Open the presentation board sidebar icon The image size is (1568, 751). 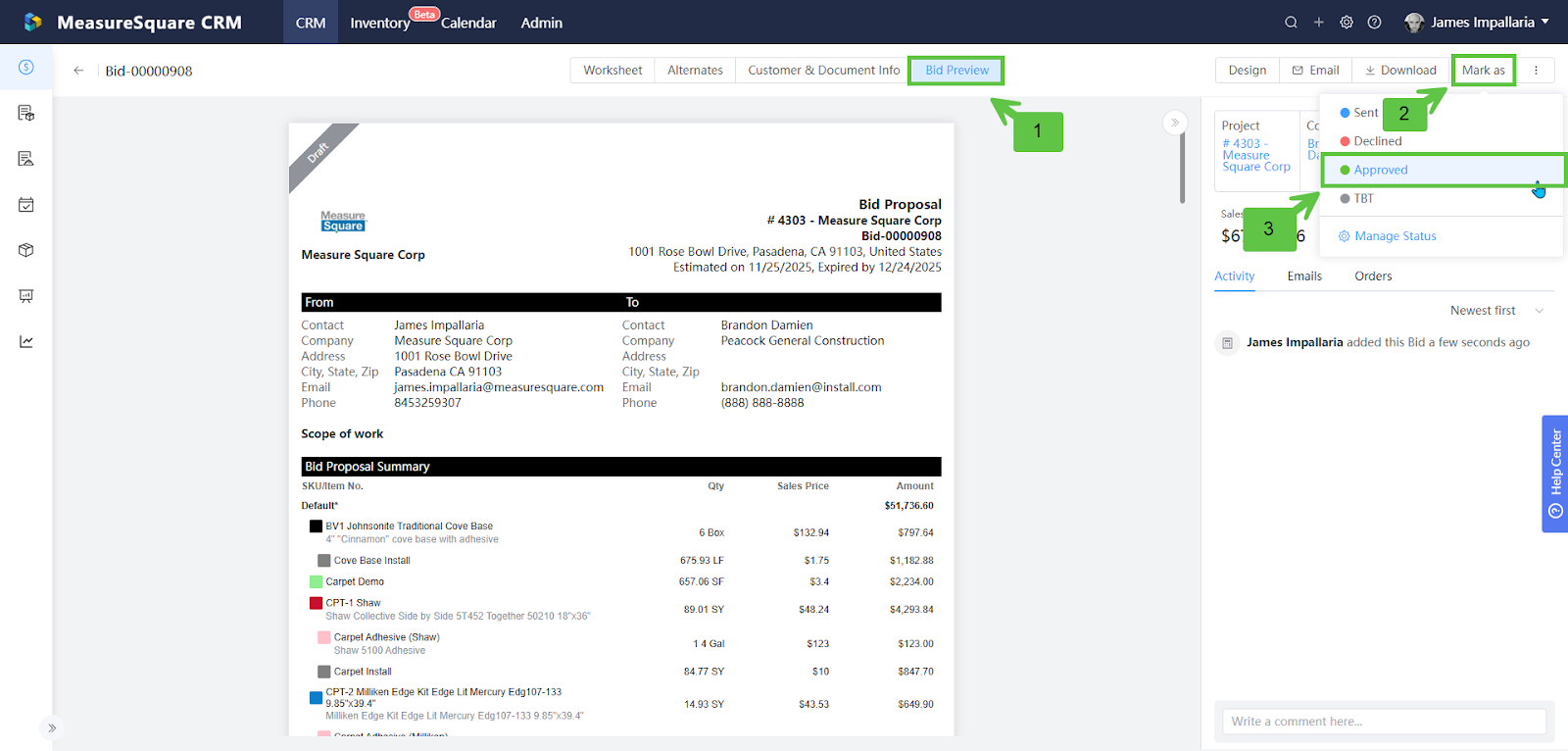(26, 296)
